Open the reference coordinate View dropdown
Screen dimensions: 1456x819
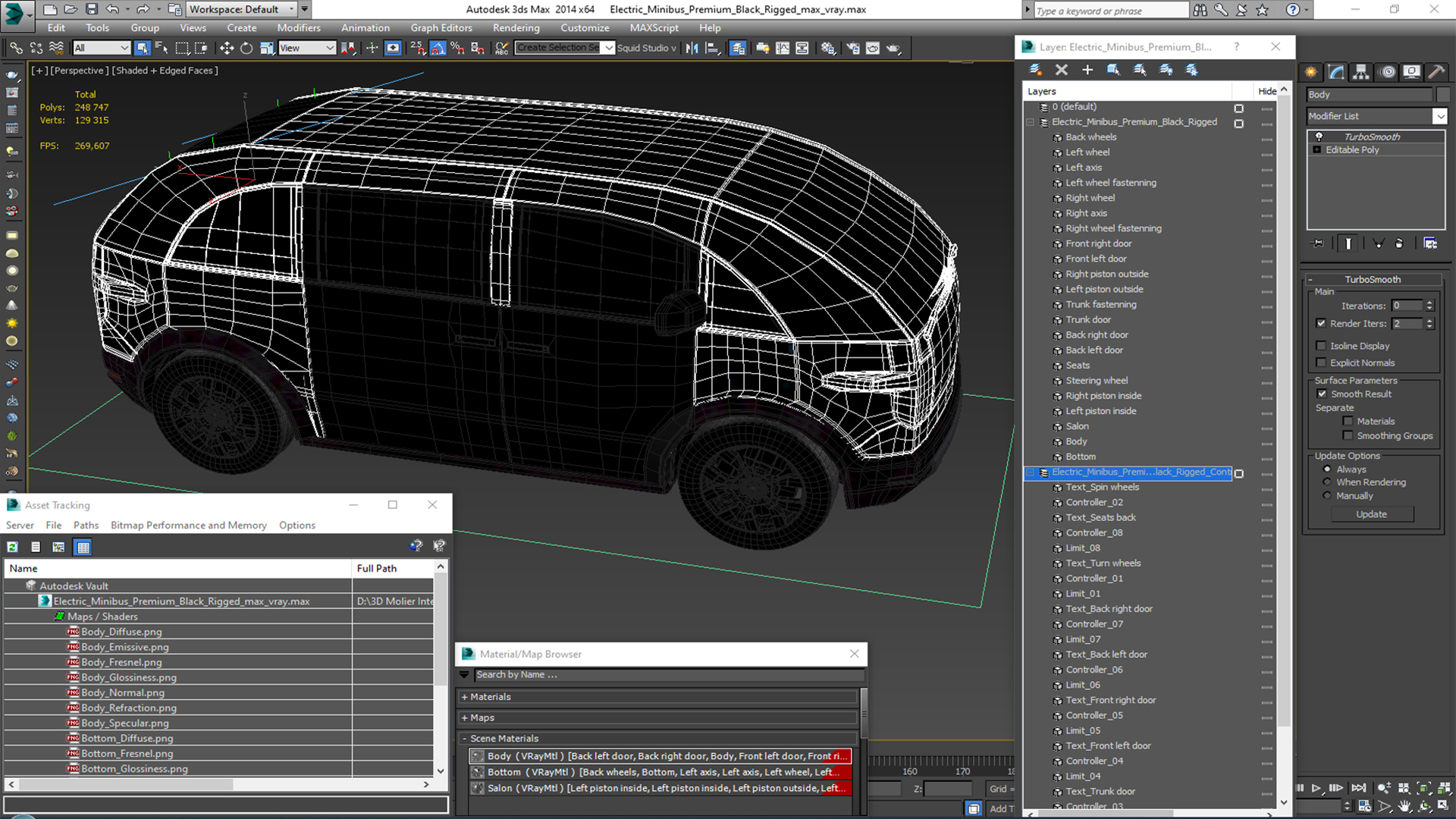(306, 48)
